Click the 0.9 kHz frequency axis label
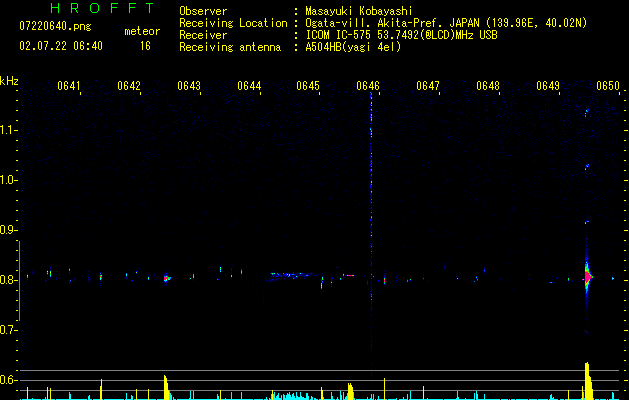 tap(8, 230)
